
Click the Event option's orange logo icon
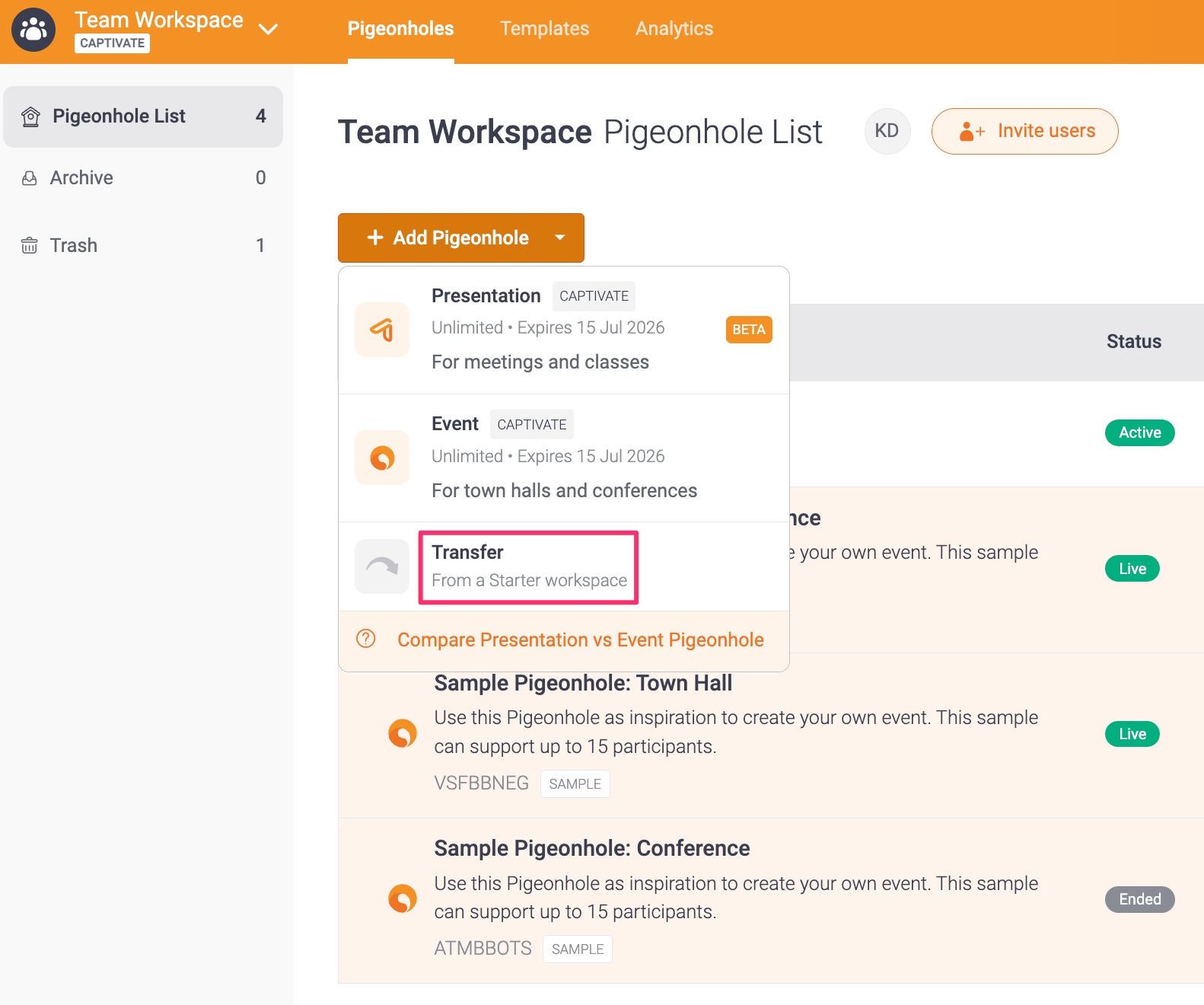pos(382,458)
